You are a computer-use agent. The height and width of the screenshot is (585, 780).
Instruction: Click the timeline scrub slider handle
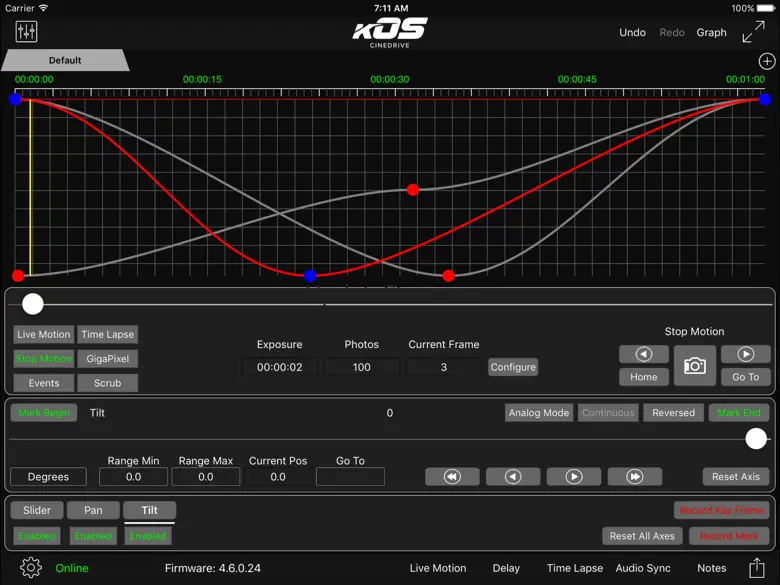coord(33,304)
